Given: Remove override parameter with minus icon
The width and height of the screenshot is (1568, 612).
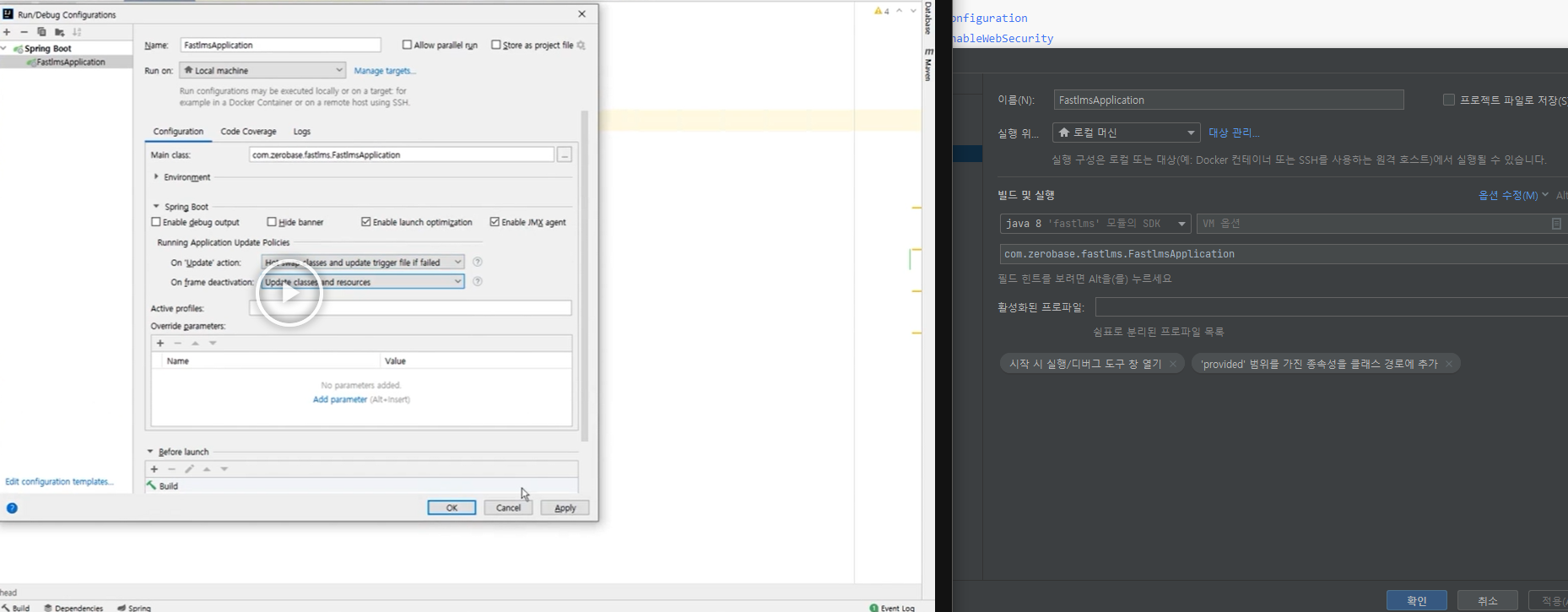Looking at the screenshot, I should pos(177,343).
